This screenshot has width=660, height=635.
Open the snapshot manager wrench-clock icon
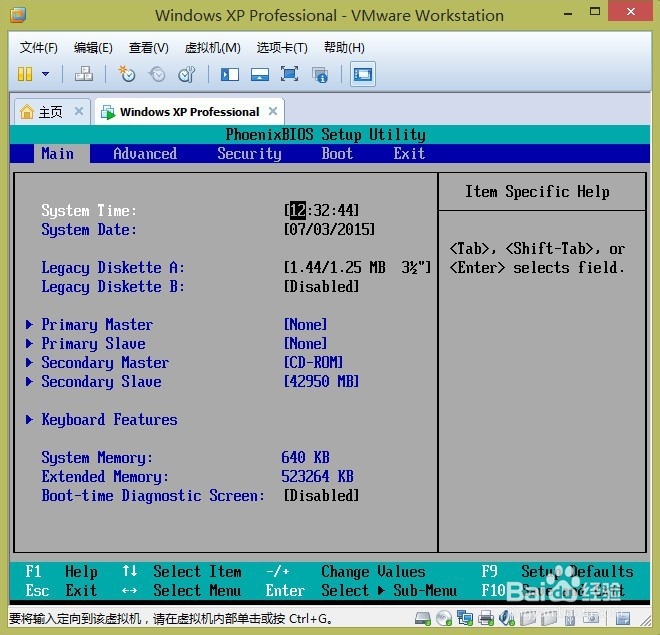[x=187, y=74]
